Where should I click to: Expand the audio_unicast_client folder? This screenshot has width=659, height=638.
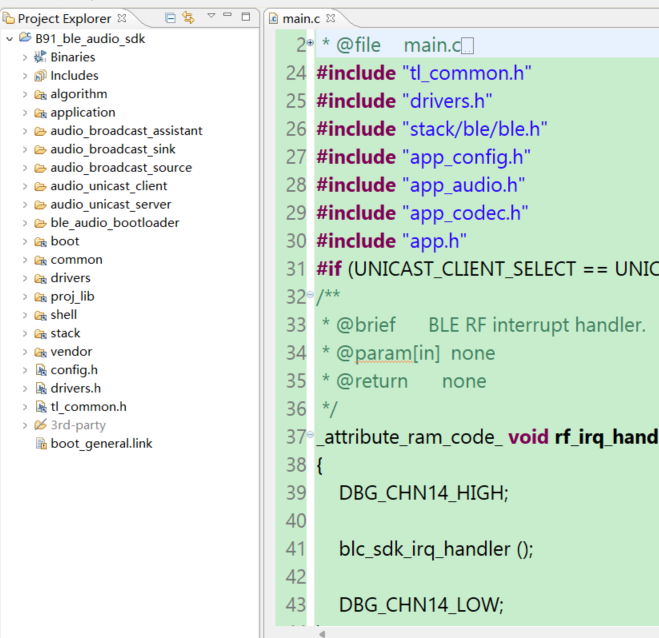[25, 186]
